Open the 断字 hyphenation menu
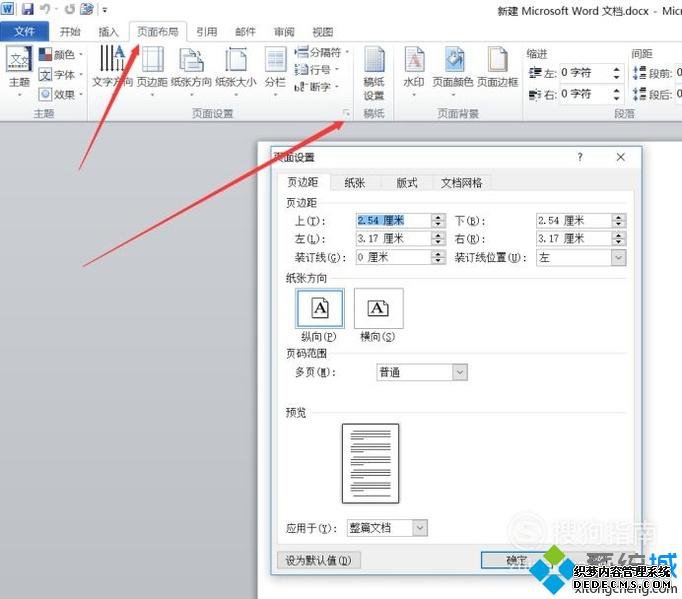Image resolution: width=682 pixels, height=599 pixels. (x=317, y=87)
